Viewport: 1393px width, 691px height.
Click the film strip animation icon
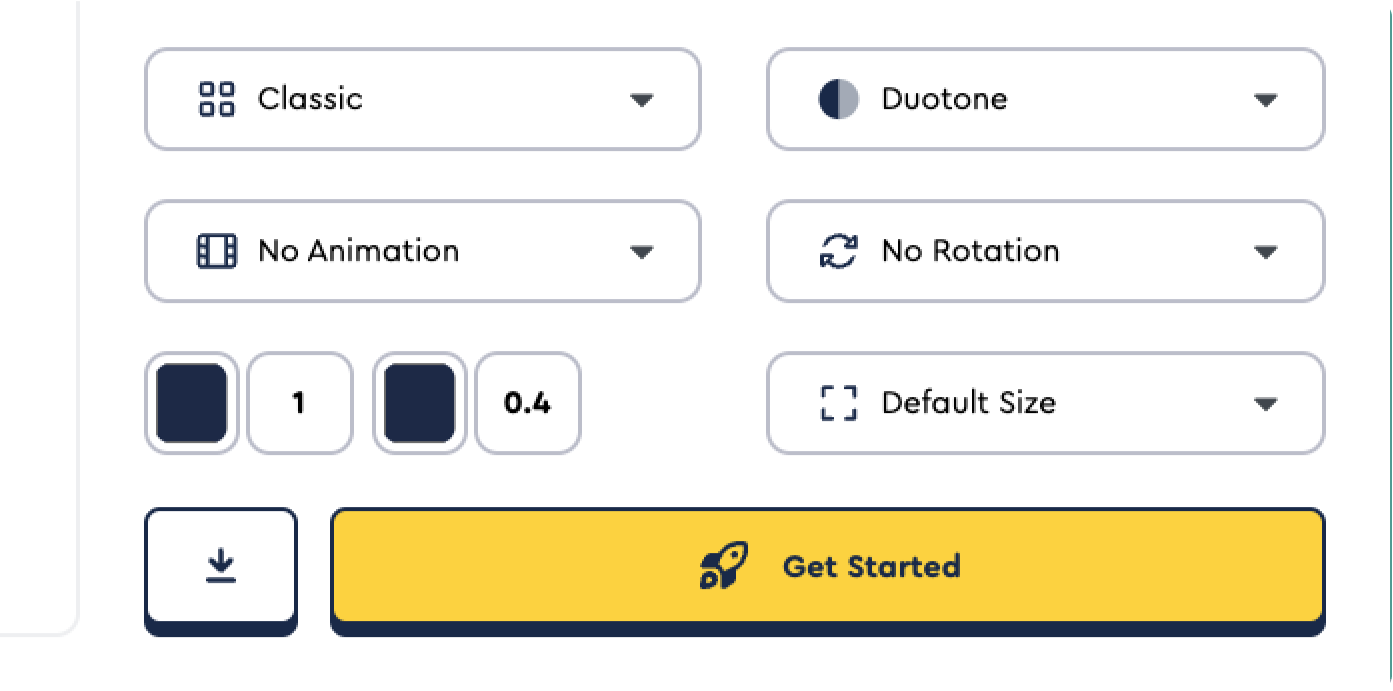tap(217, 251)
